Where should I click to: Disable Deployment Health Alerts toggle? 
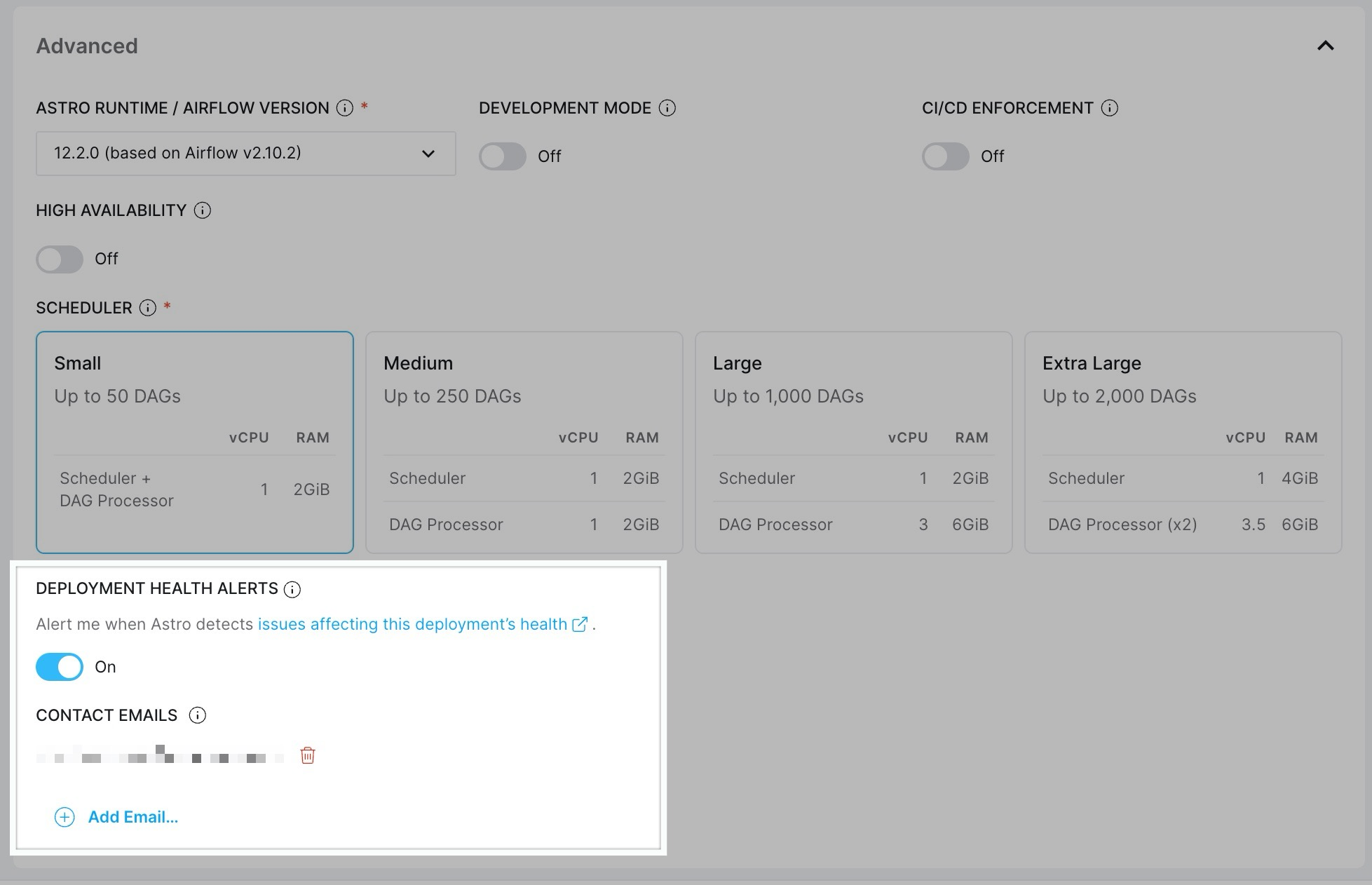coord(60,667)
